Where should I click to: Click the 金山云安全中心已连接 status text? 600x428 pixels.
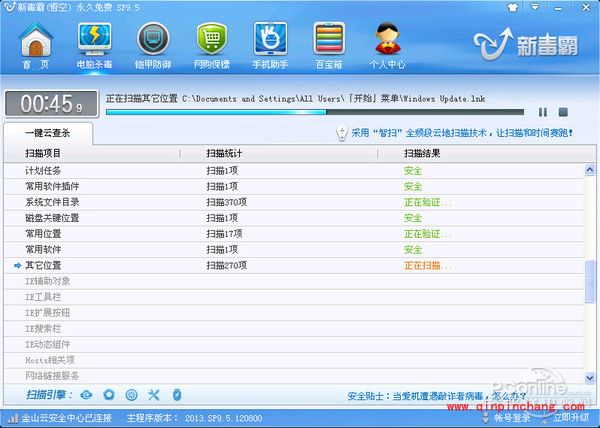67,418
